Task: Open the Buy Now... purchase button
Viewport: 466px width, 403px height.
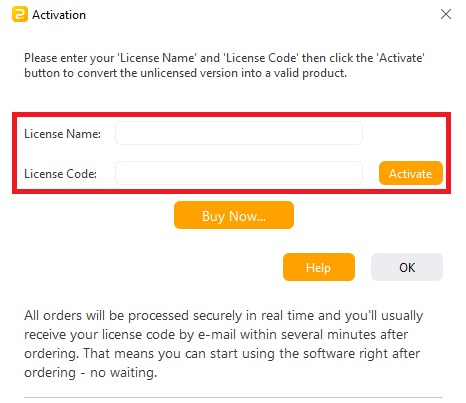Action: pos(234,215)
